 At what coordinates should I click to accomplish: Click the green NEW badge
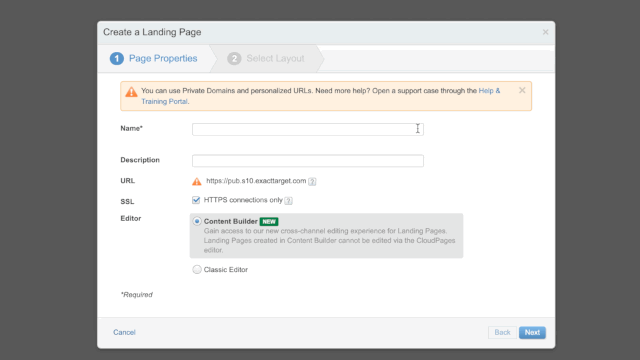point(269,222)
